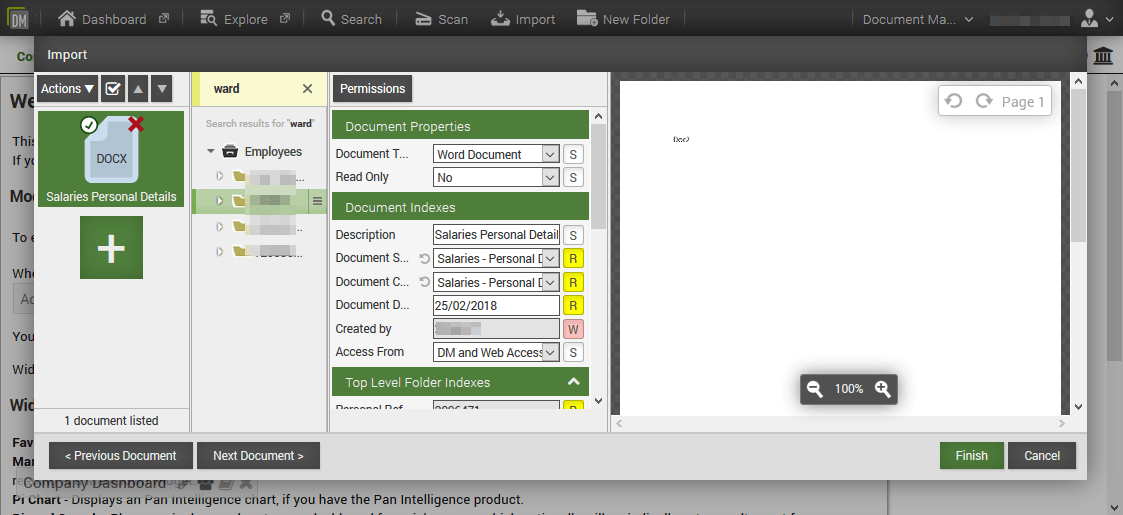Click the preview vertical scrollbar thumb
This screenshot has width=1123, height=515.
1079,165
